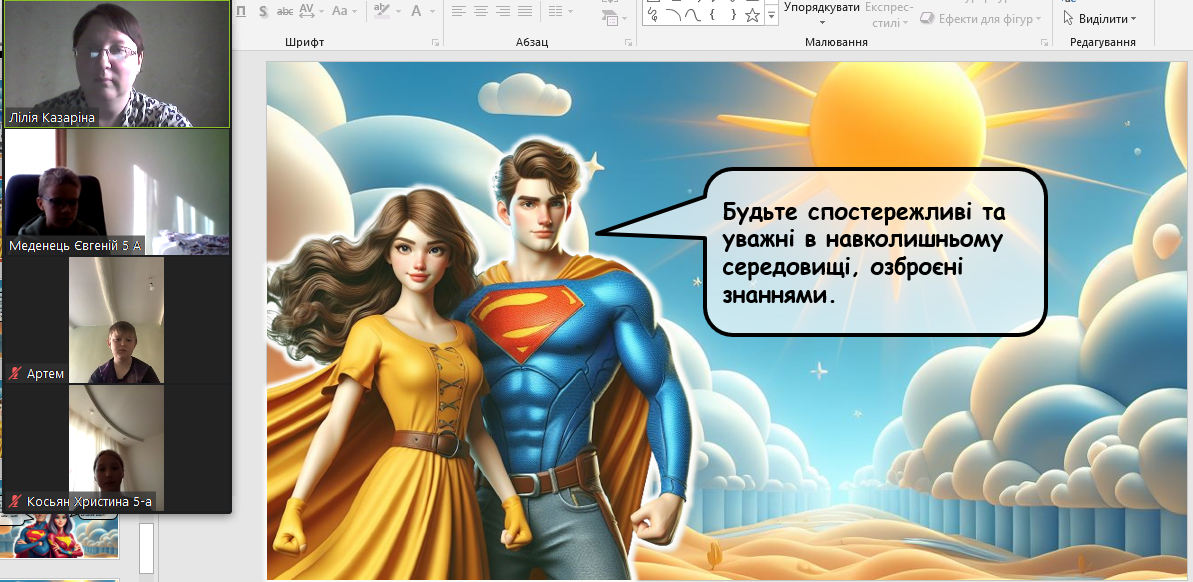Expand font color dropdown arrow
1193x582 pixels.
[432, 11]
